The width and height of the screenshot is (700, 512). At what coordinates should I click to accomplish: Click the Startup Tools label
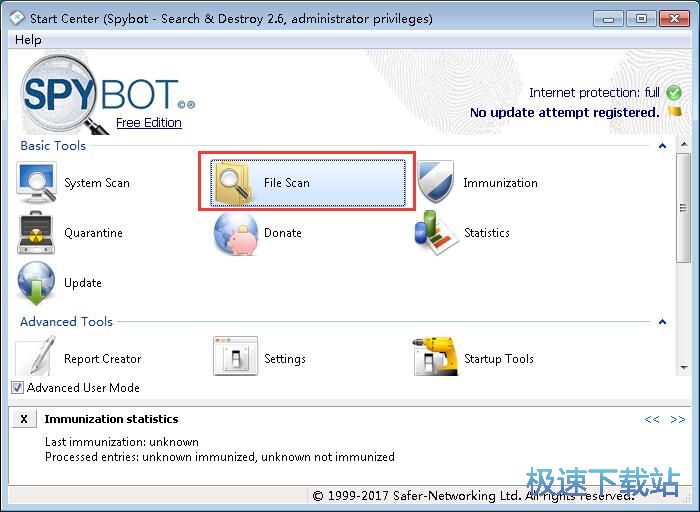click(499, 359)
